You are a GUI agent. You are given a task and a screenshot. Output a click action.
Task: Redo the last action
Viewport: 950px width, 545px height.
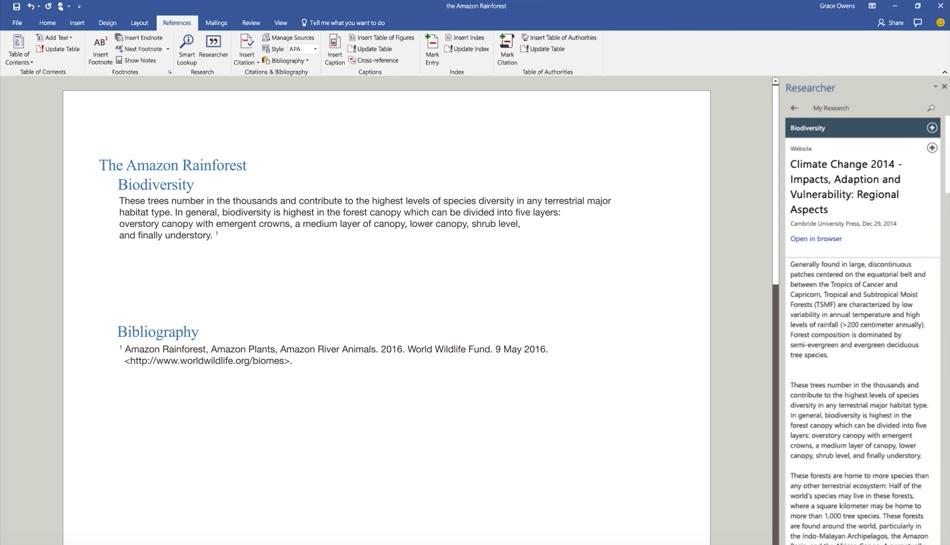pos(48,6)
